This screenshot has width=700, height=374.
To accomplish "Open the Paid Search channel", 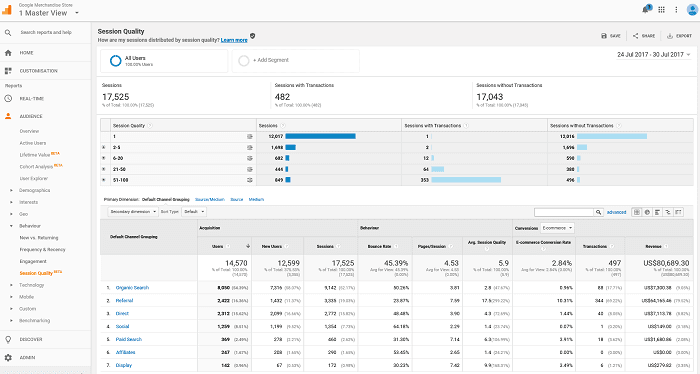I will (129, 340).
